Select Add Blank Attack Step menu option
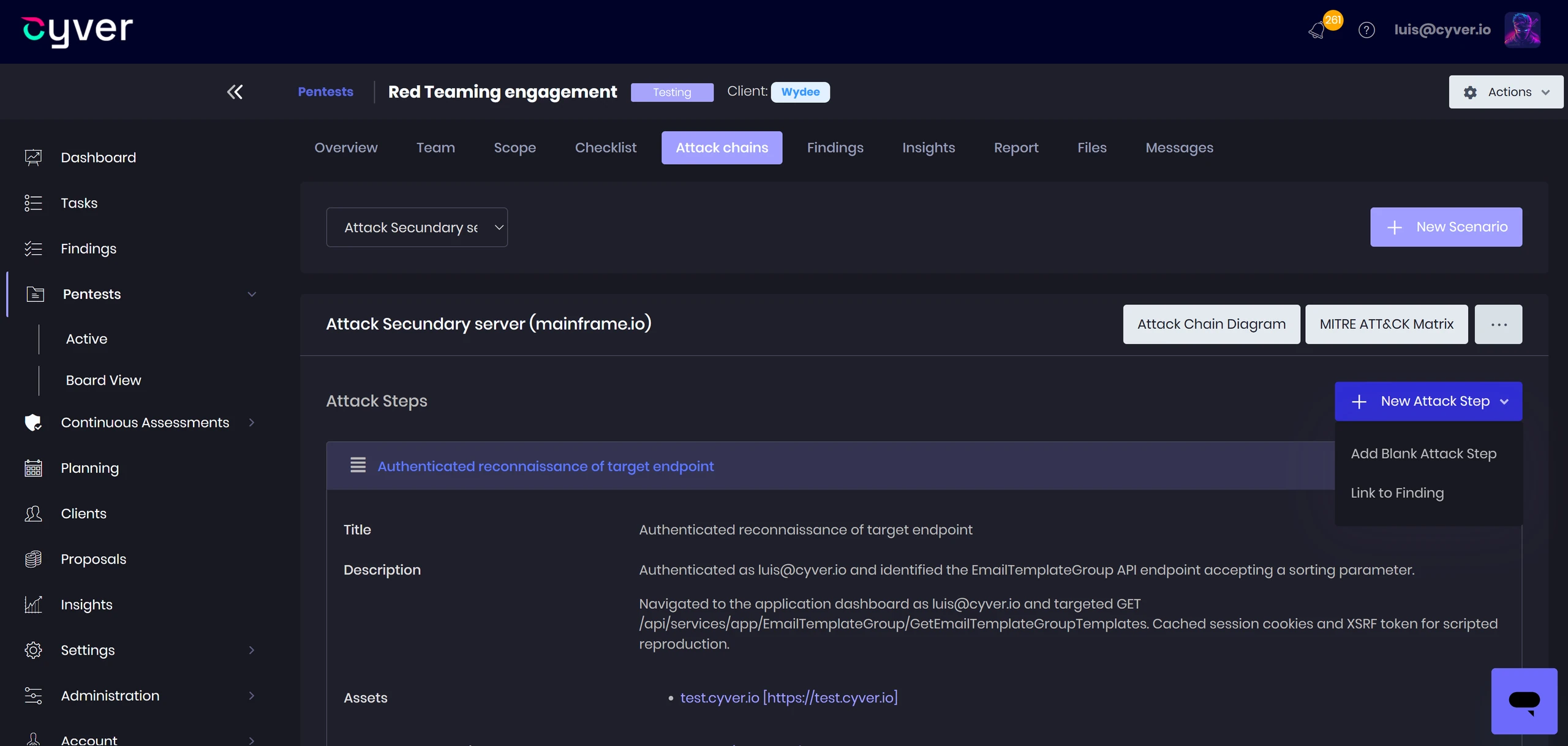 coord(1423,454)
